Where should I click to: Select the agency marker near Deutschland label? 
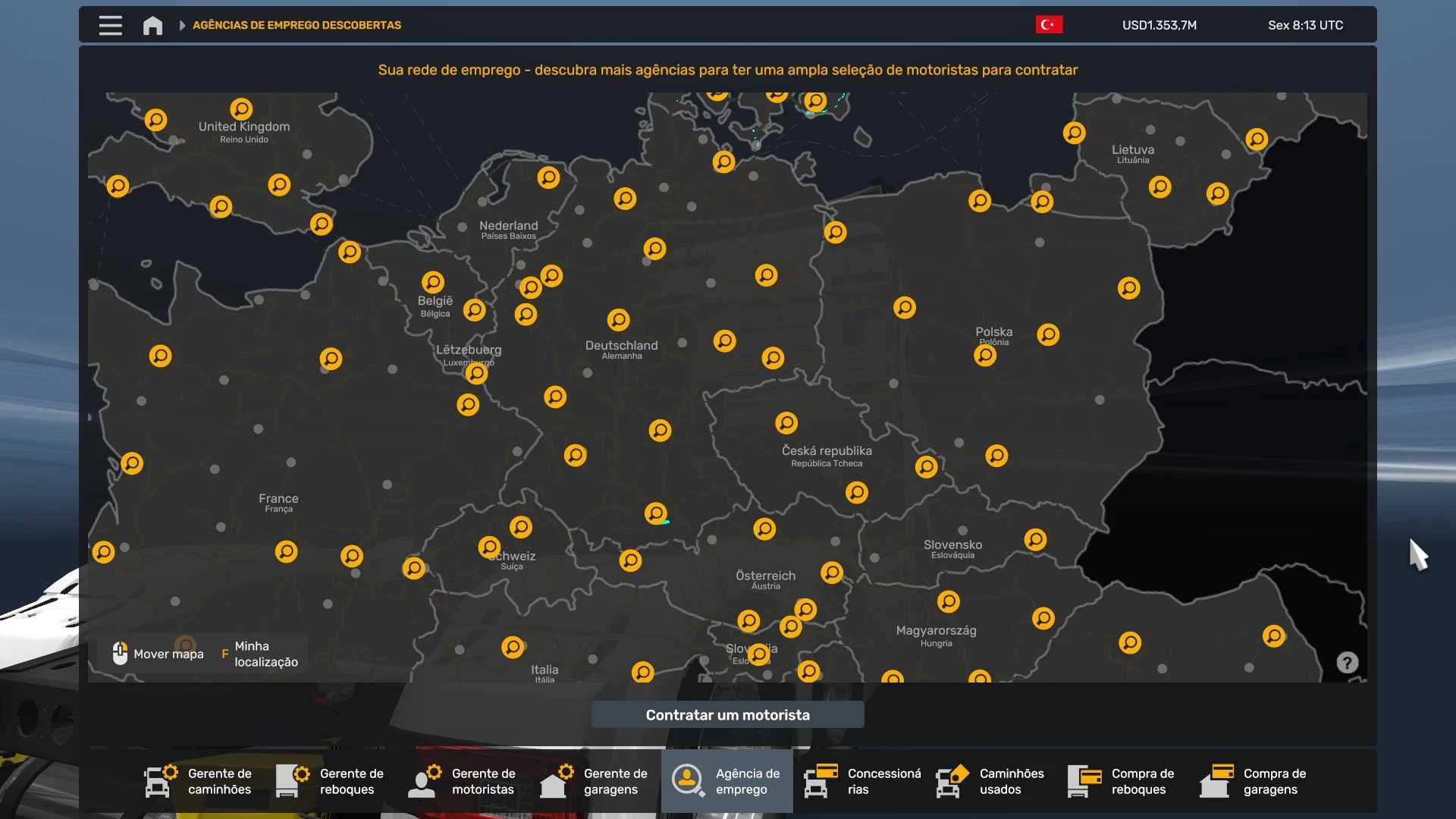[618, 320]
